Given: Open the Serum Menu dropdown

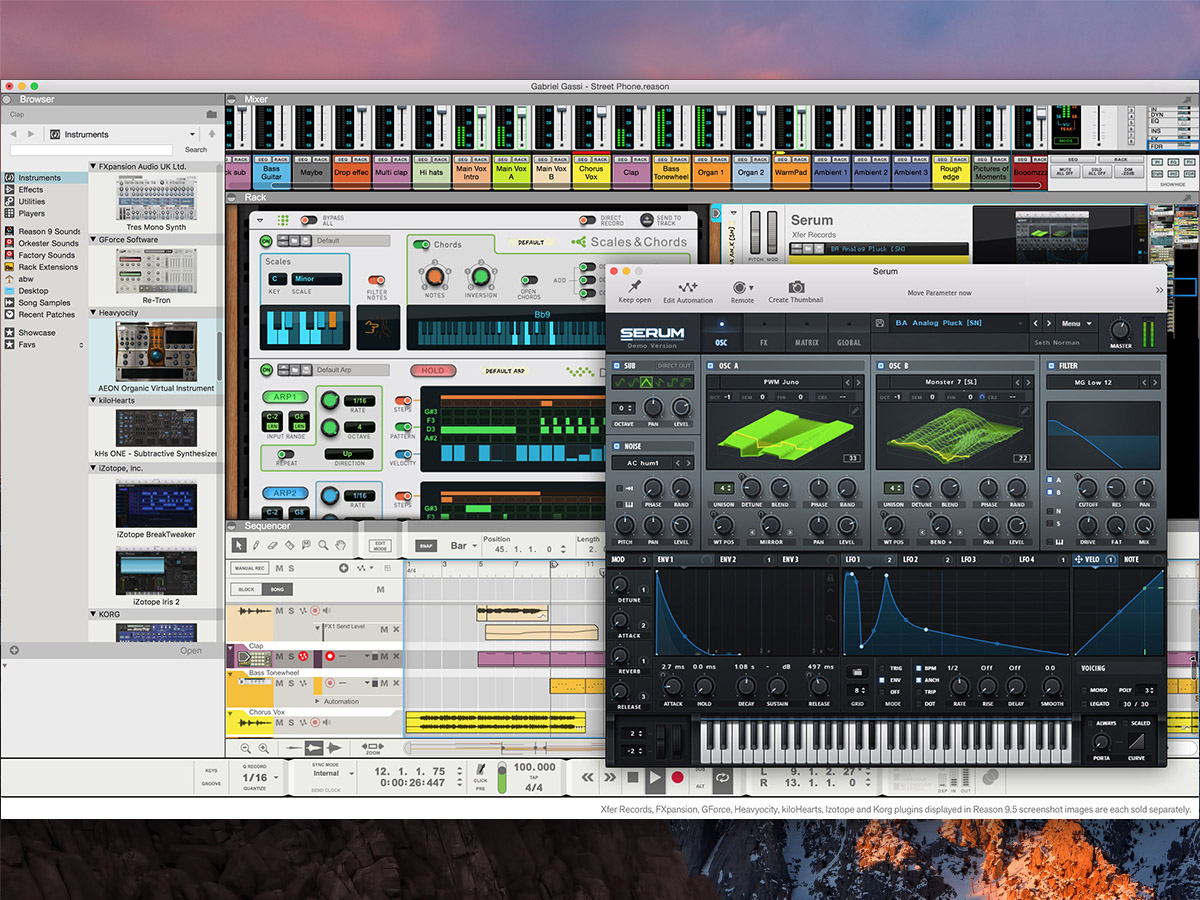Looking at the screenshot, I should pyautogui.click(x=1076, y=323).
